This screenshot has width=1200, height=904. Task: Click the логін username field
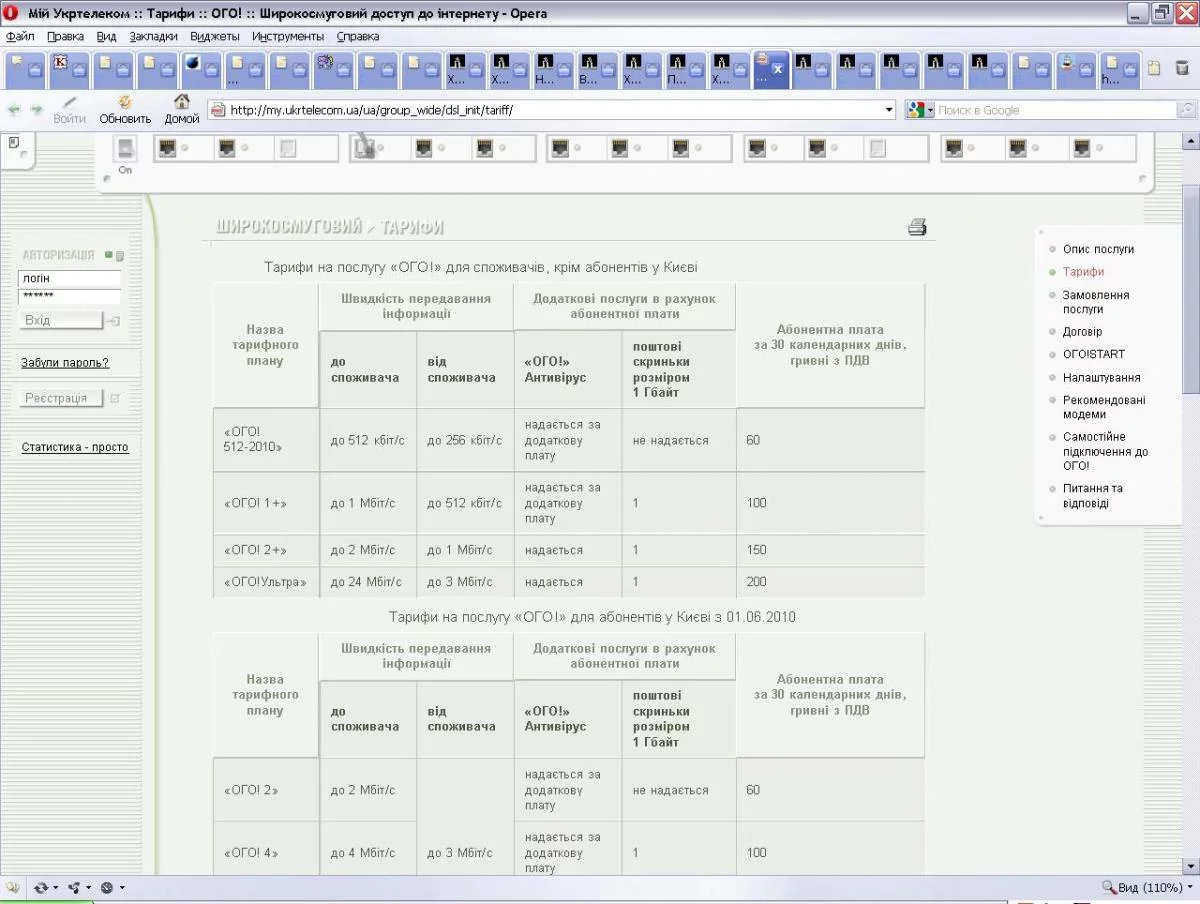70,279
